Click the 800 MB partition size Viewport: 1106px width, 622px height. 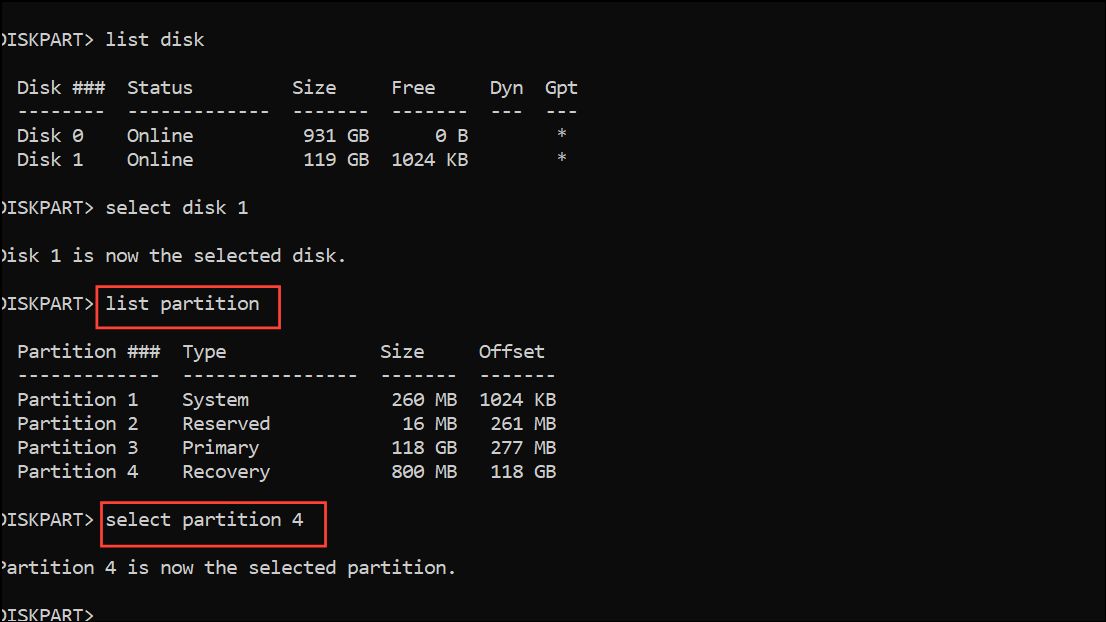[x=424, y=471]
